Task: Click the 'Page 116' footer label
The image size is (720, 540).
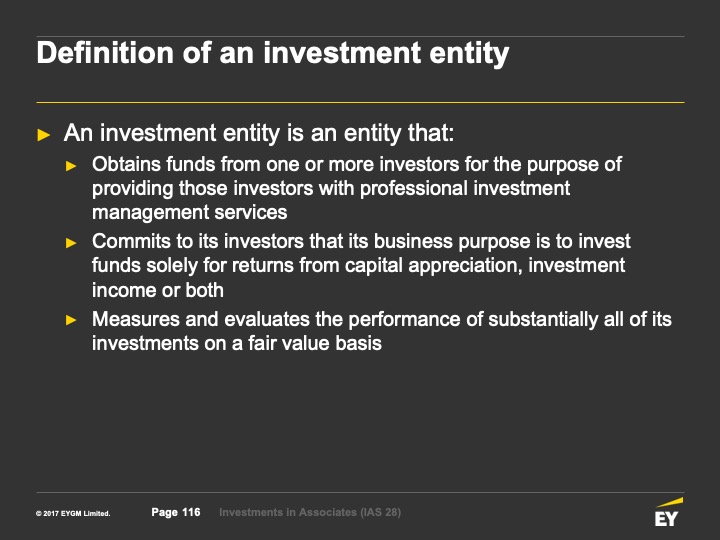Action: click(176, 513)
